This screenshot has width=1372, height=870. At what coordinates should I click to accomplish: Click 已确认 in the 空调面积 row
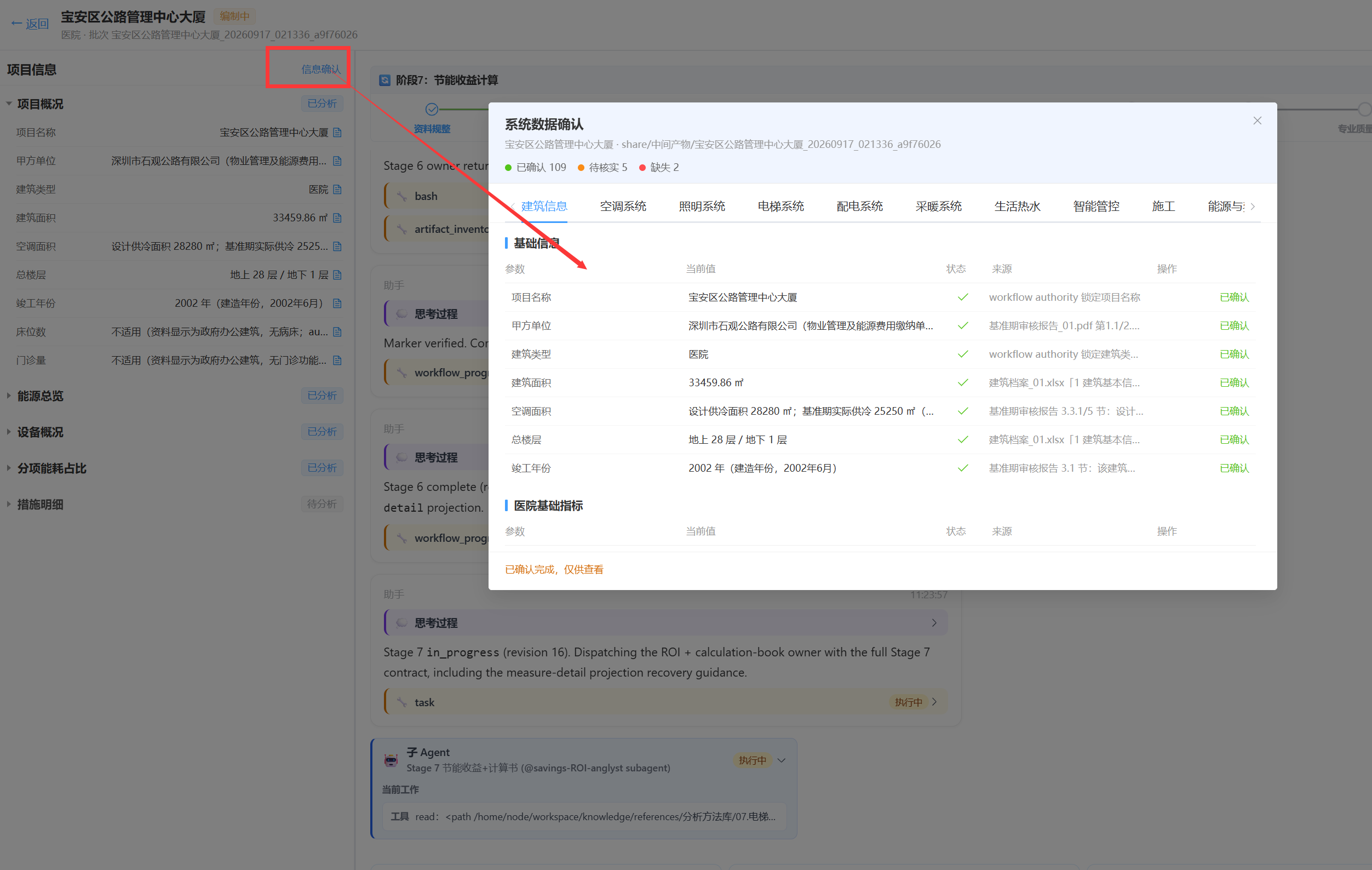[1233, 411]
